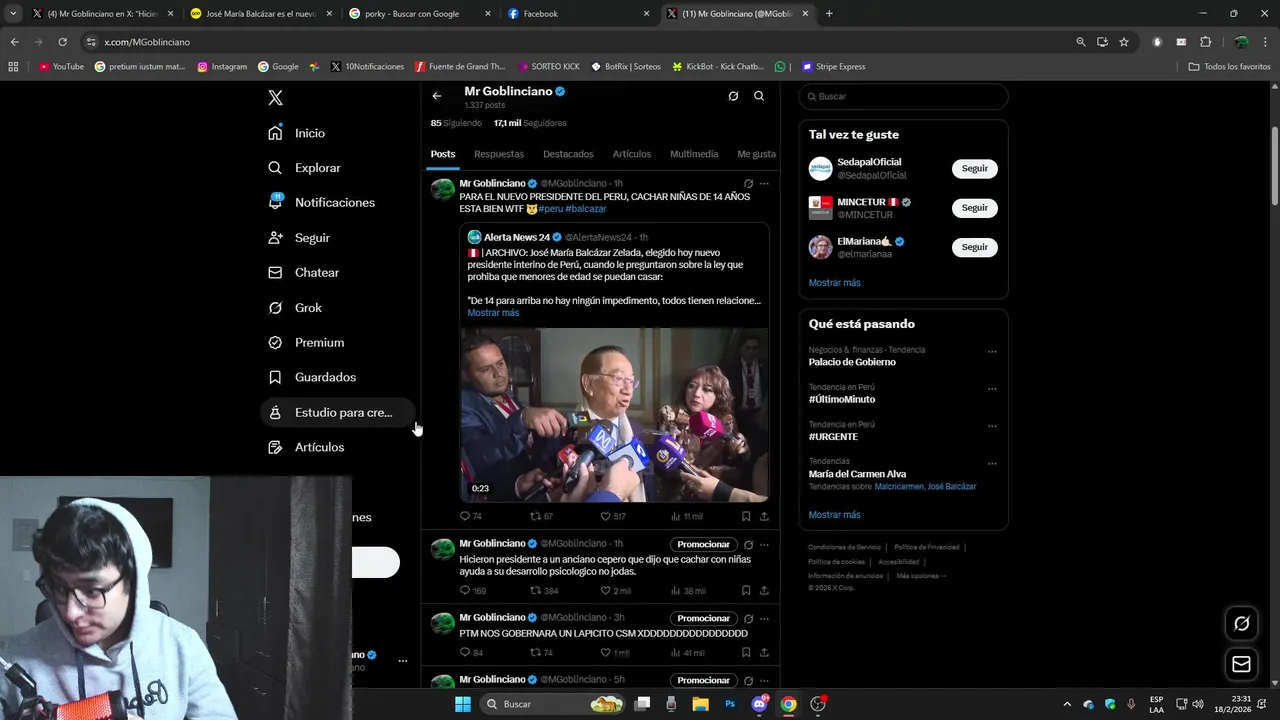
Task: View analytics of post with 11 mil views
Action: [686, 516]
